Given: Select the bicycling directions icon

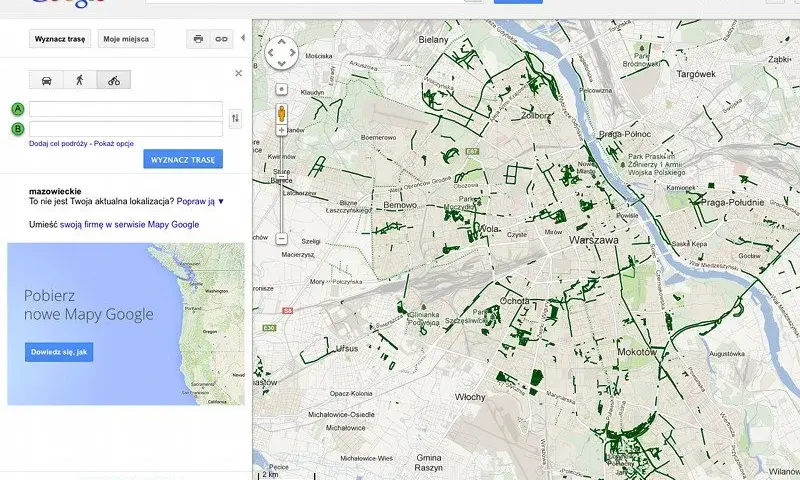Looking at the screenshot, I should click(x=114, y=80).
